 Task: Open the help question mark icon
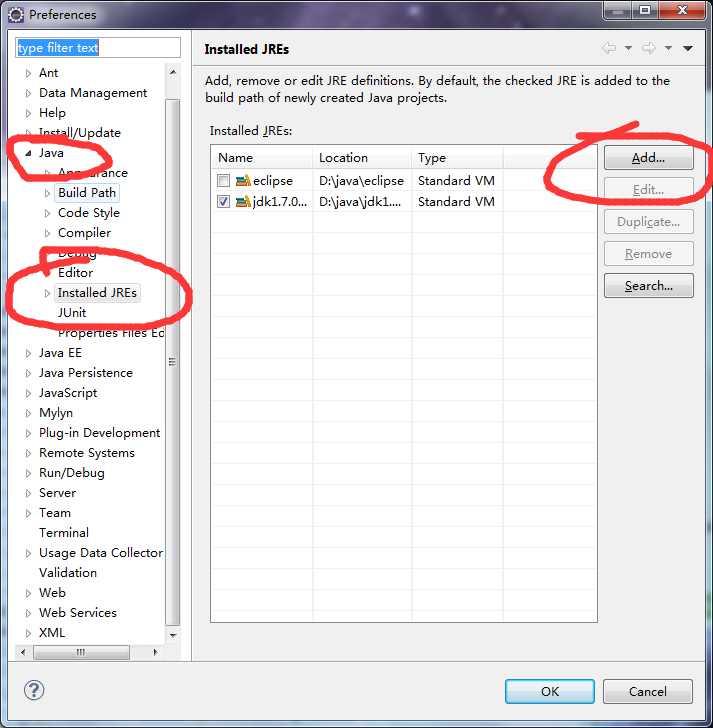pos(34,690)
